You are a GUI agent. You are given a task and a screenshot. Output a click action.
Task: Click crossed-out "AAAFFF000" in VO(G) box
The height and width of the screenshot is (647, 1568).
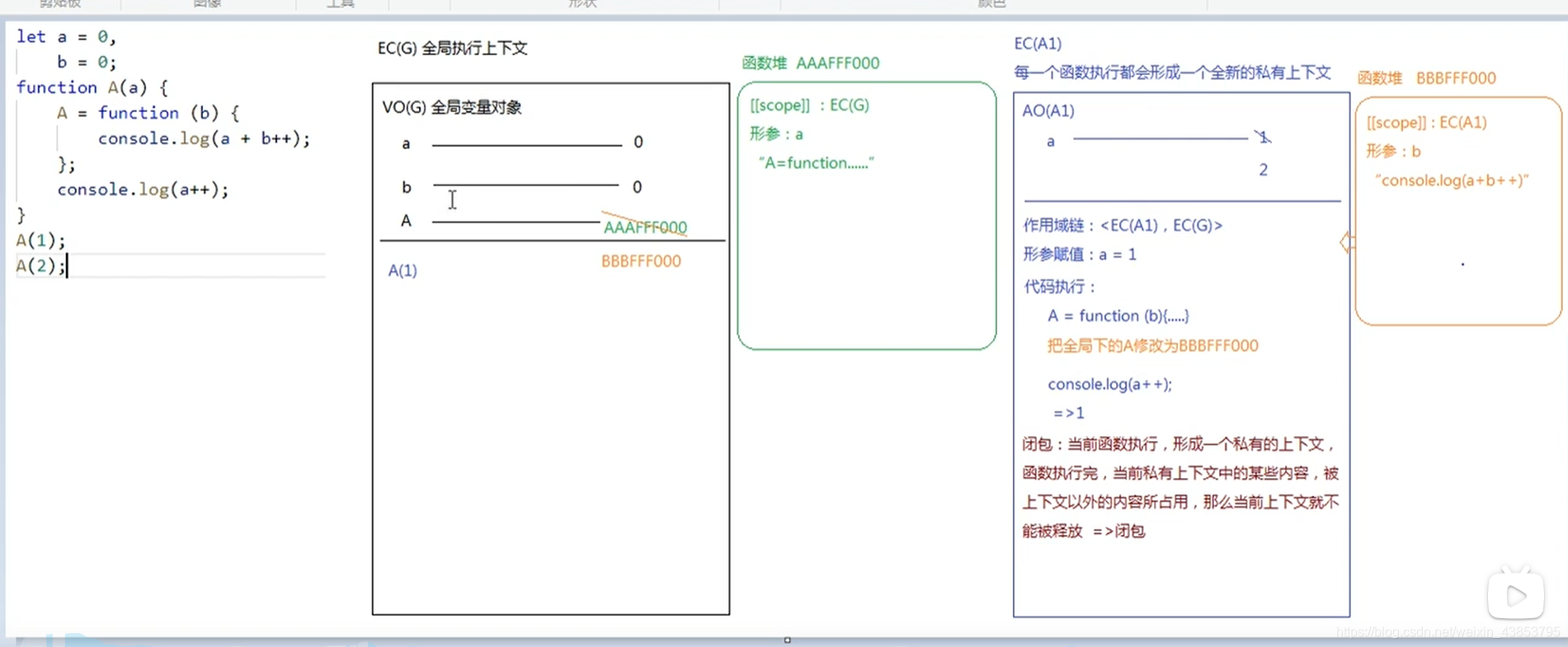[x=645, y=227]
